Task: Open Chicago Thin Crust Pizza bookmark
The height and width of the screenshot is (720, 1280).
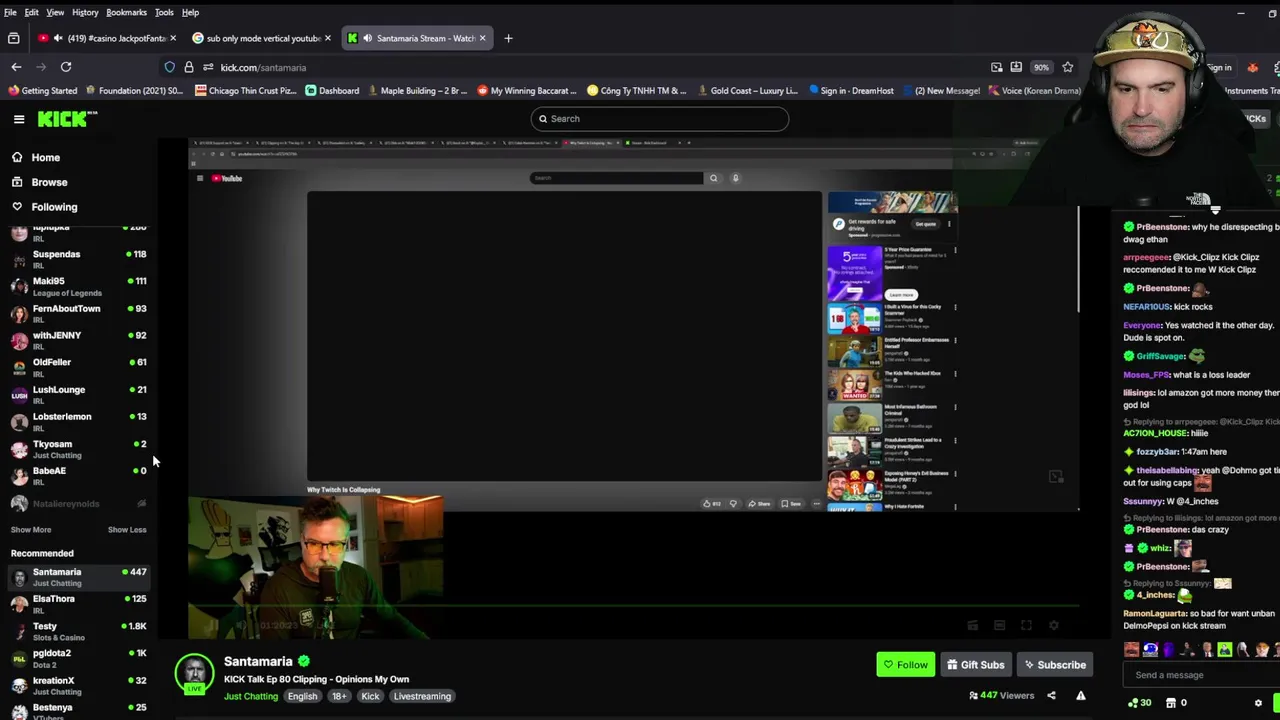Action: coord(246,91)
